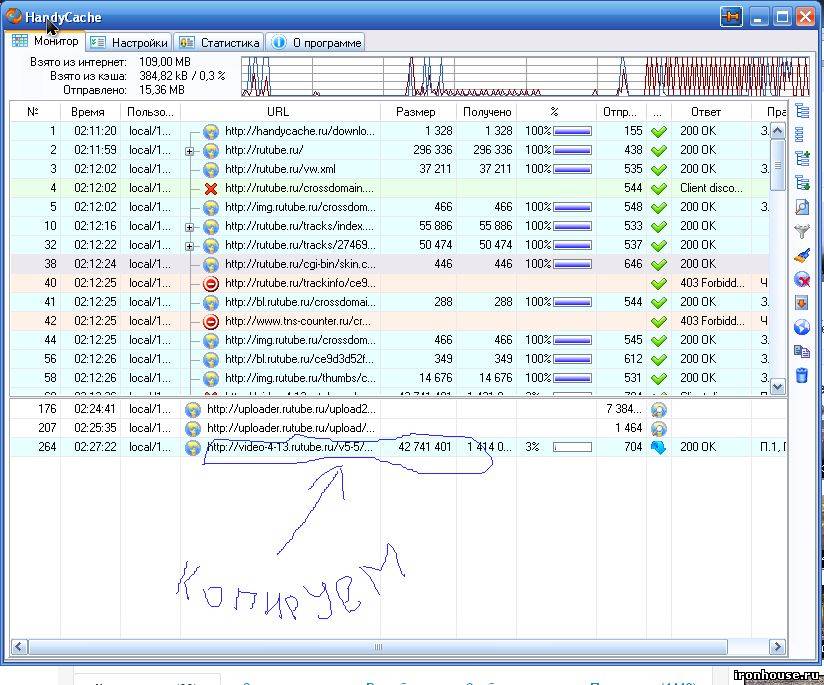Copy URL using the copy icon
Screen dimensions: 824x685
point(802,351)
